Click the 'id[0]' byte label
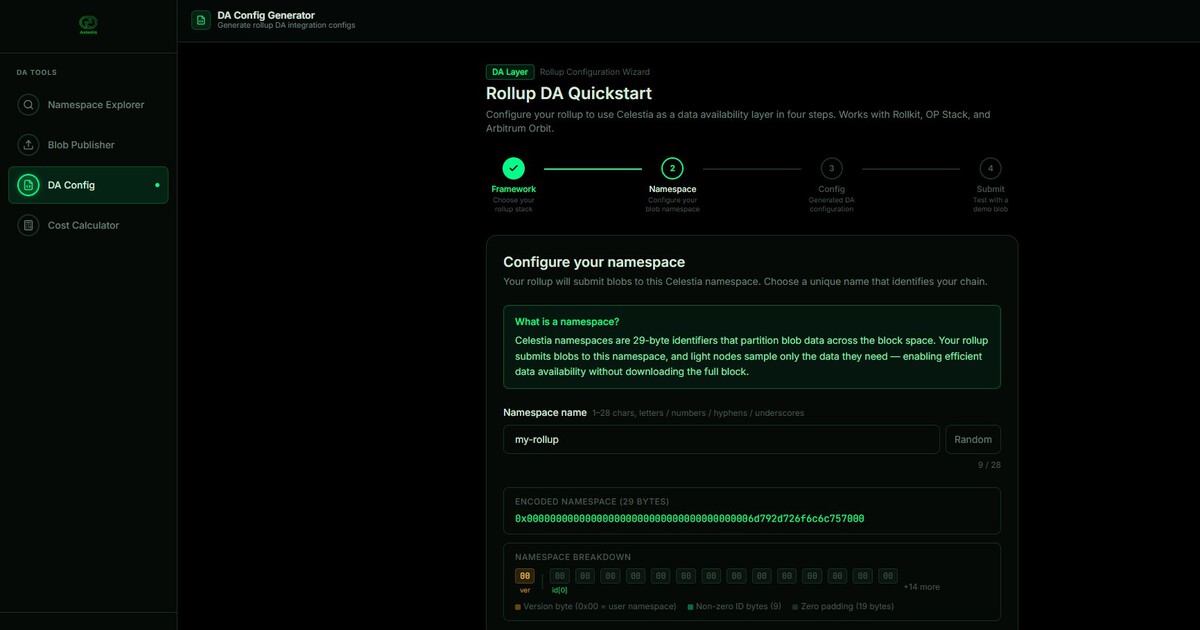This screenshot has width=1200, height=630. (x=560, y=590)
